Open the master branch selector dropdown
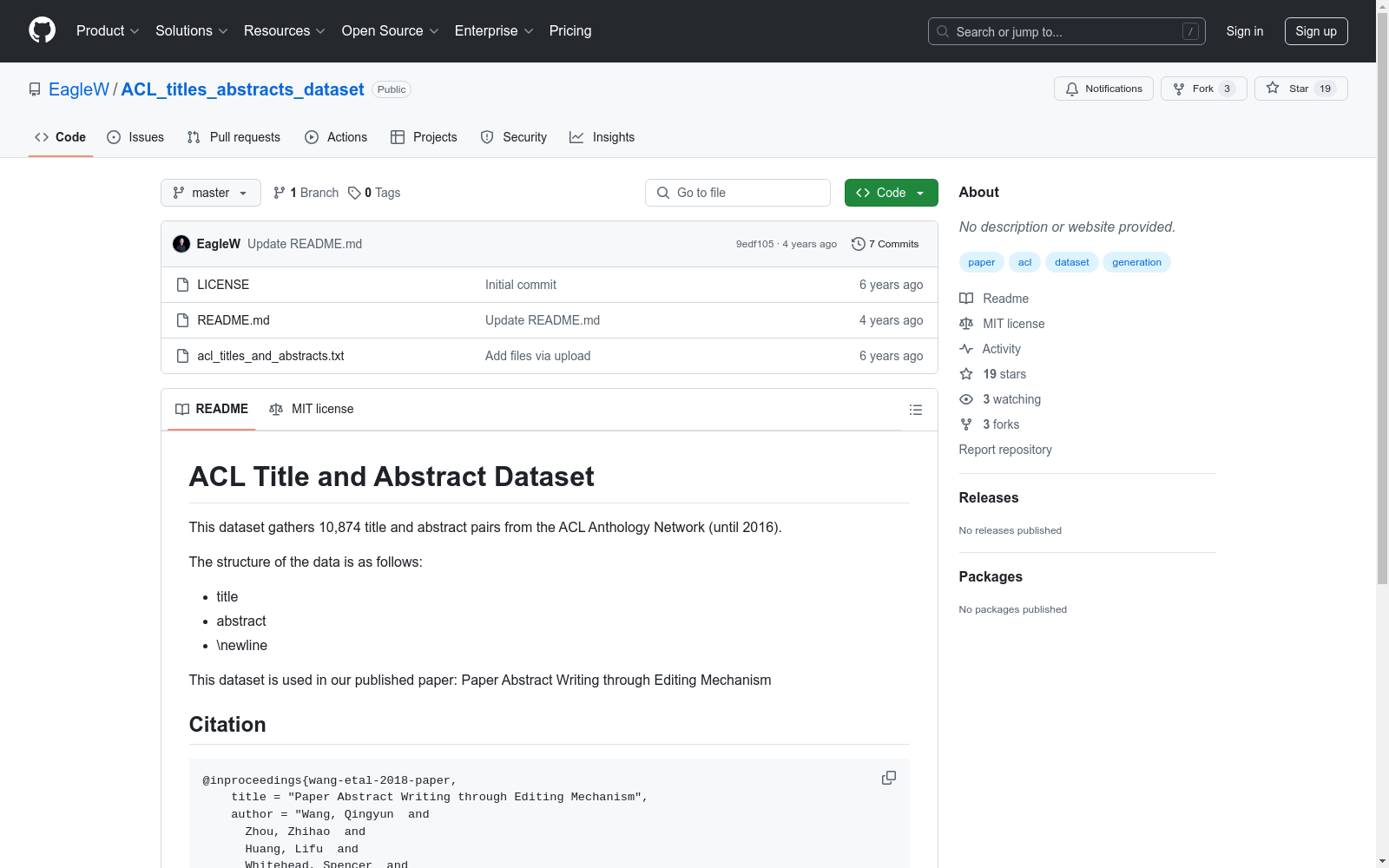 click(x=211, y=193)
